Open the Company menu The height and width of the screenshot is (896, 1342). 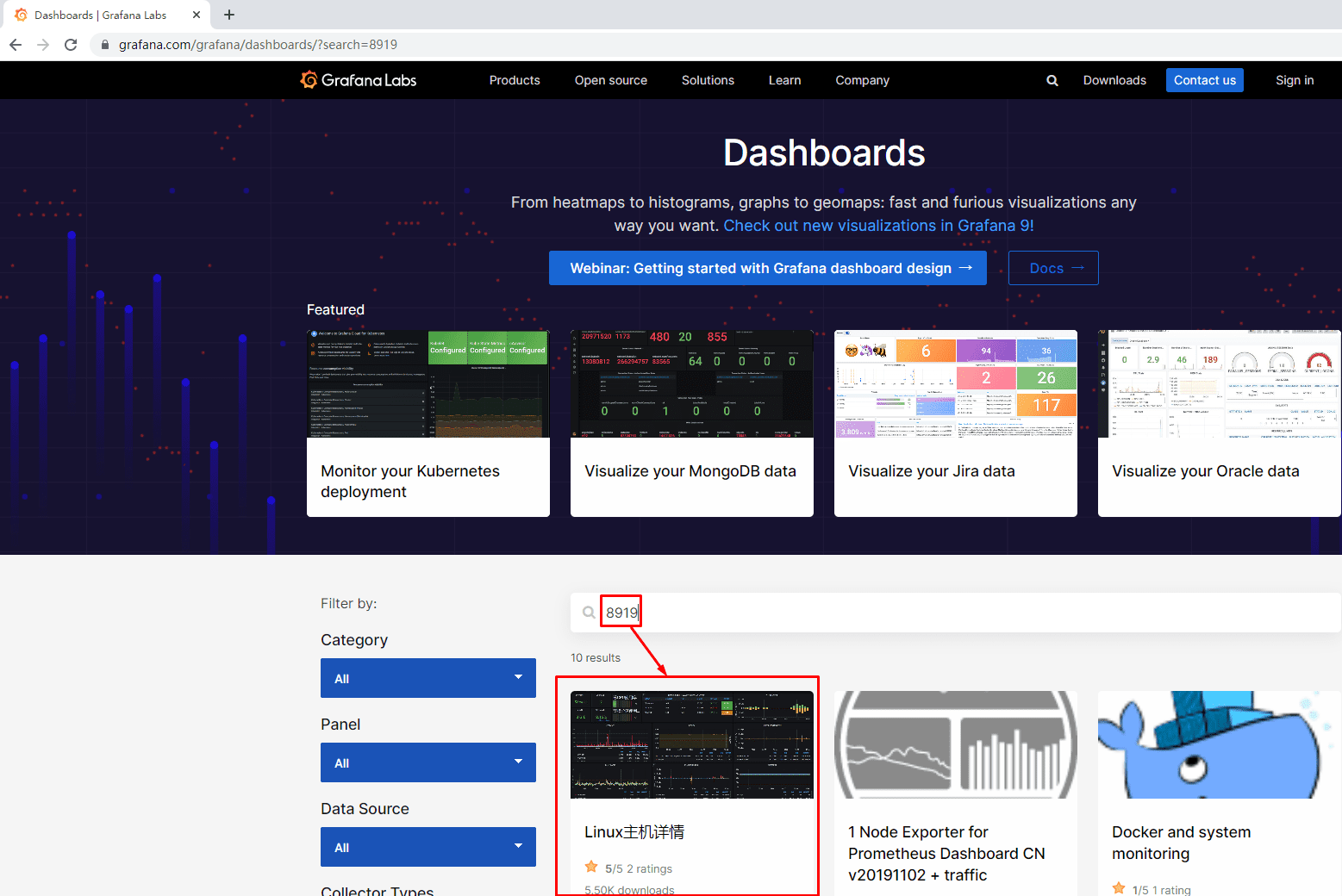[x=862, y=80]
